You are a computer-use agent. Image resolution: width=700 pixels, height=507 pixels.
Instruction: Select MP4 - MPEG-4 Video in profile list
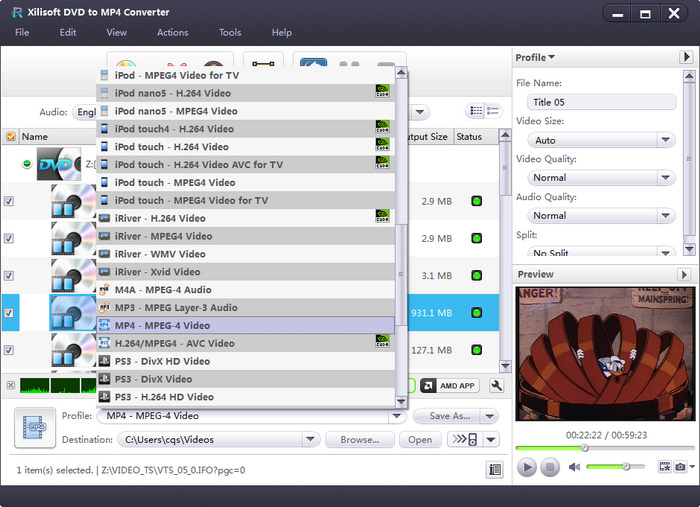246,325
